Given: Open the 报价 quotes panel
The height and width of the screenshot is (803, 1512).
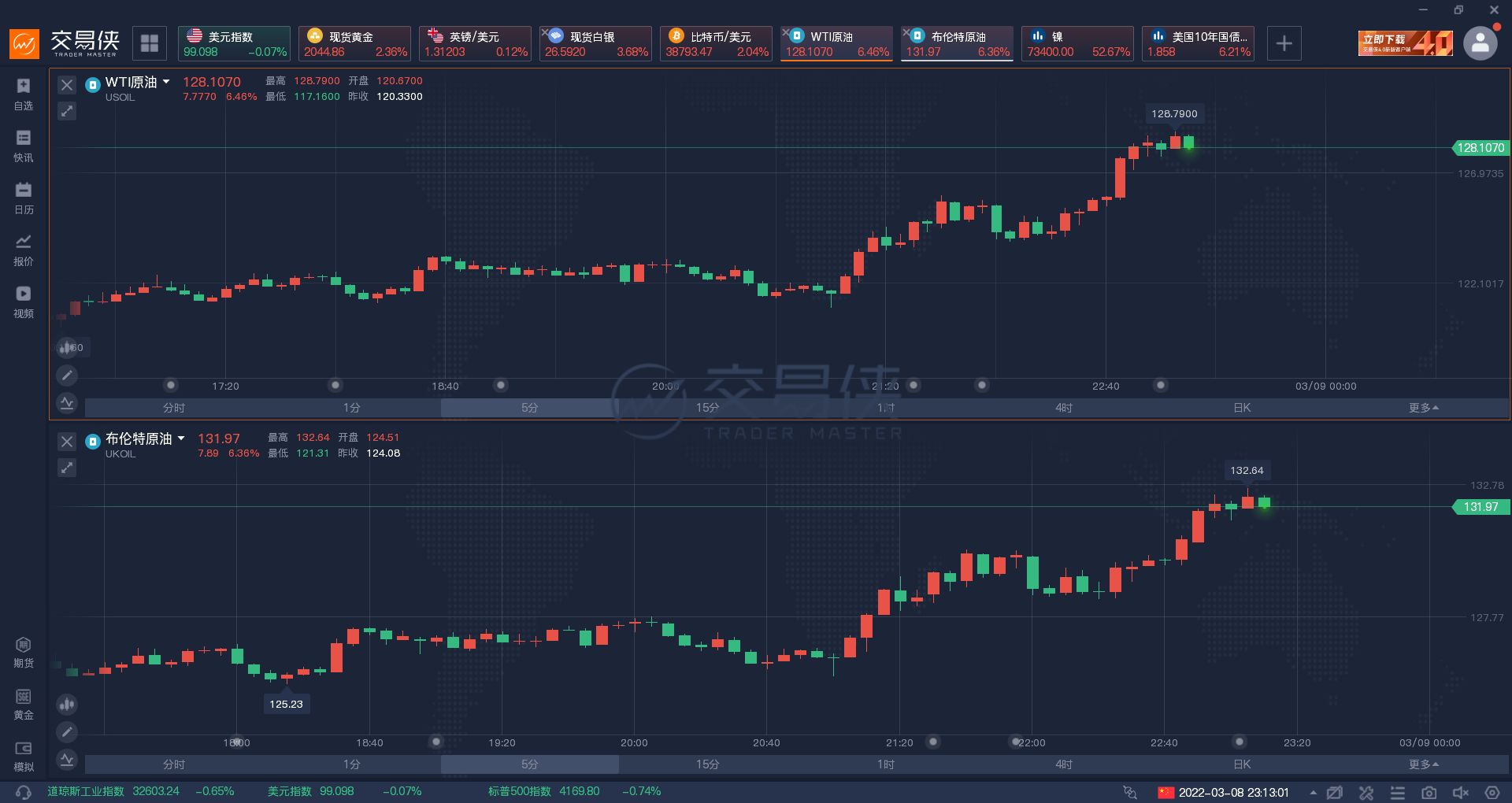Looking at the screenshot, I should (x=24, y=250).
